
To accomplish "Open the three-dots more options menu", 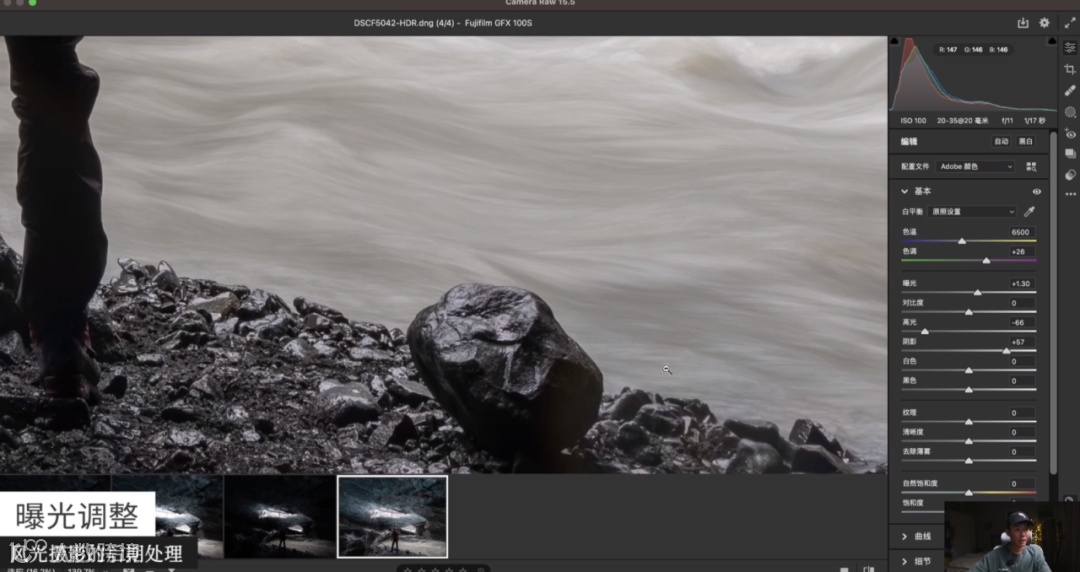I will coord(1070,194).
